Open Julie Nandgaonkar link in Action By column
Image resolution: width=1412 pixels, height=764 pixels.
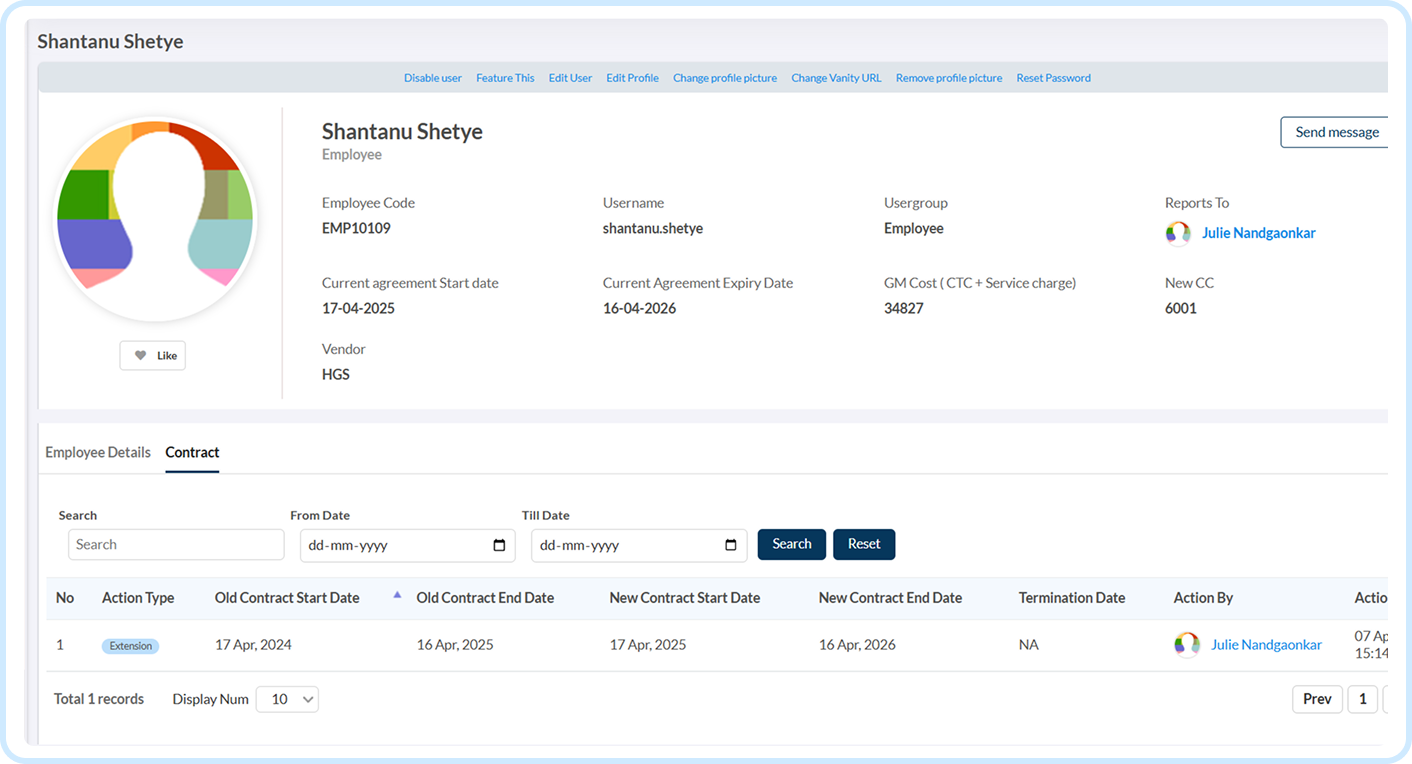point(1266,645)
